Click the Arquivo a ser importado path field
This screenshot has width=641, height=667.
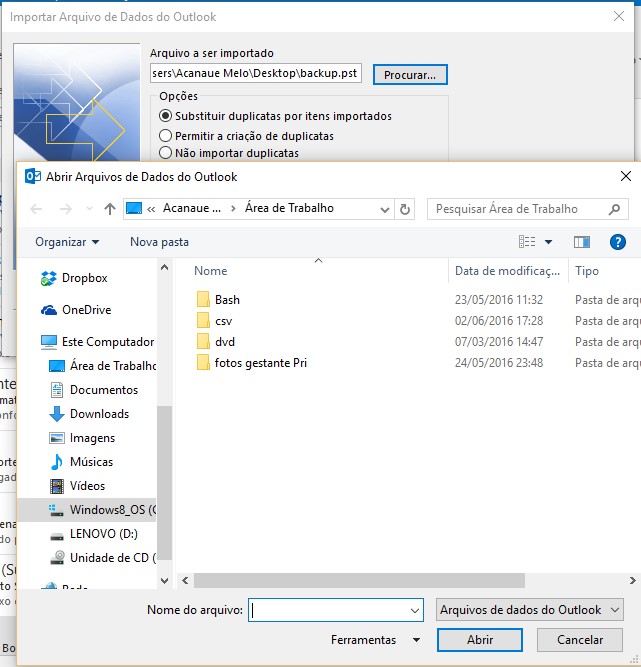point(256,73)
